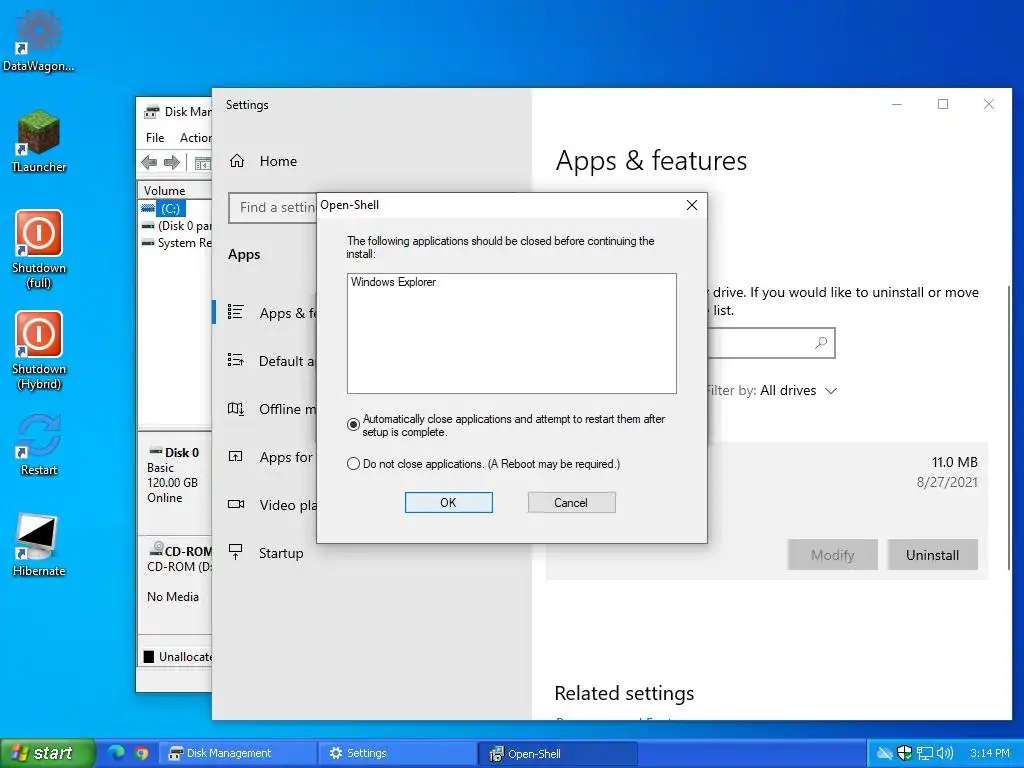Click the 3:14 PM taskbar clock

coord(989,753)
